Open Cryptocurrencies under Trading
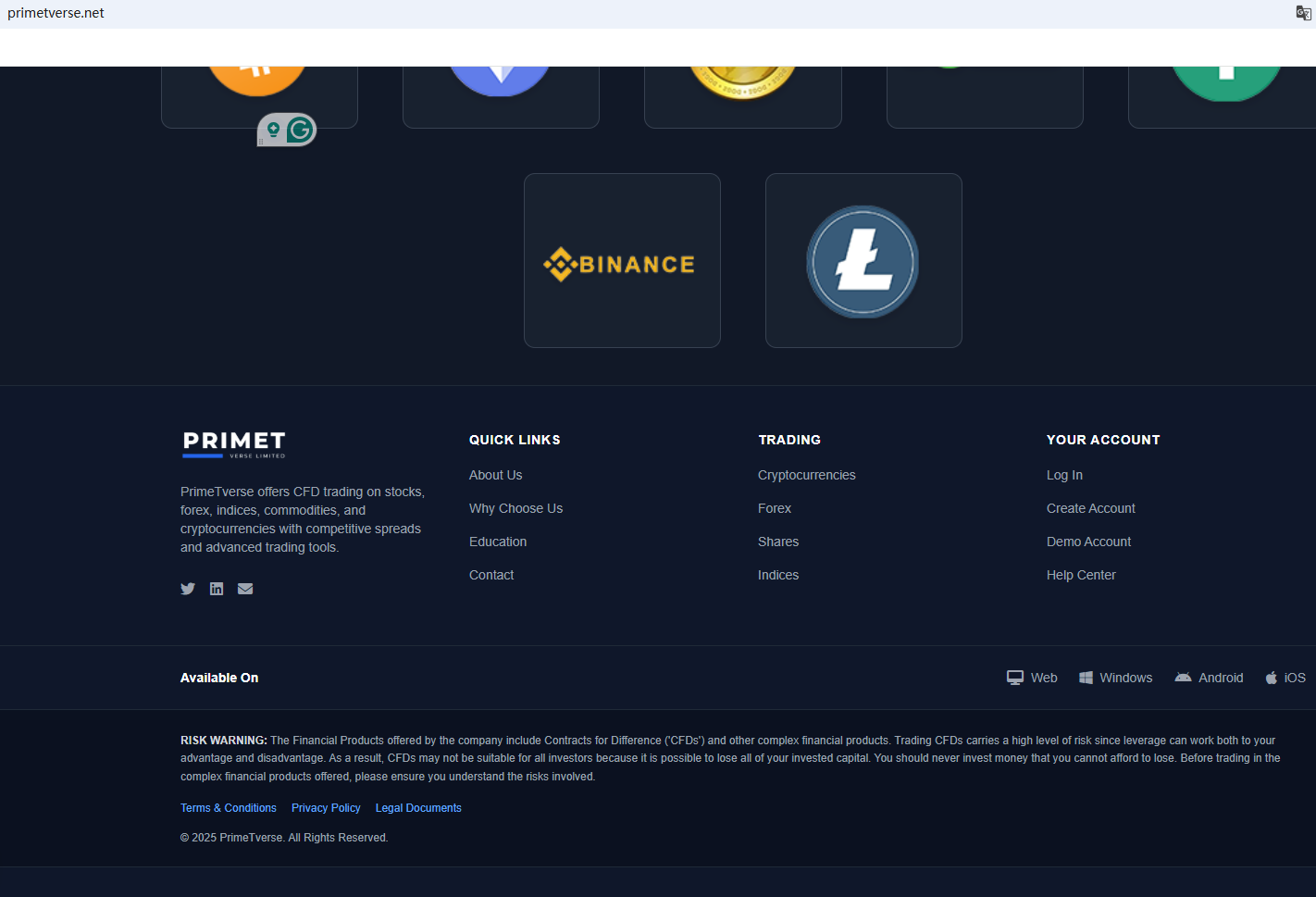1316x897 pixels. tap(806, 475)
